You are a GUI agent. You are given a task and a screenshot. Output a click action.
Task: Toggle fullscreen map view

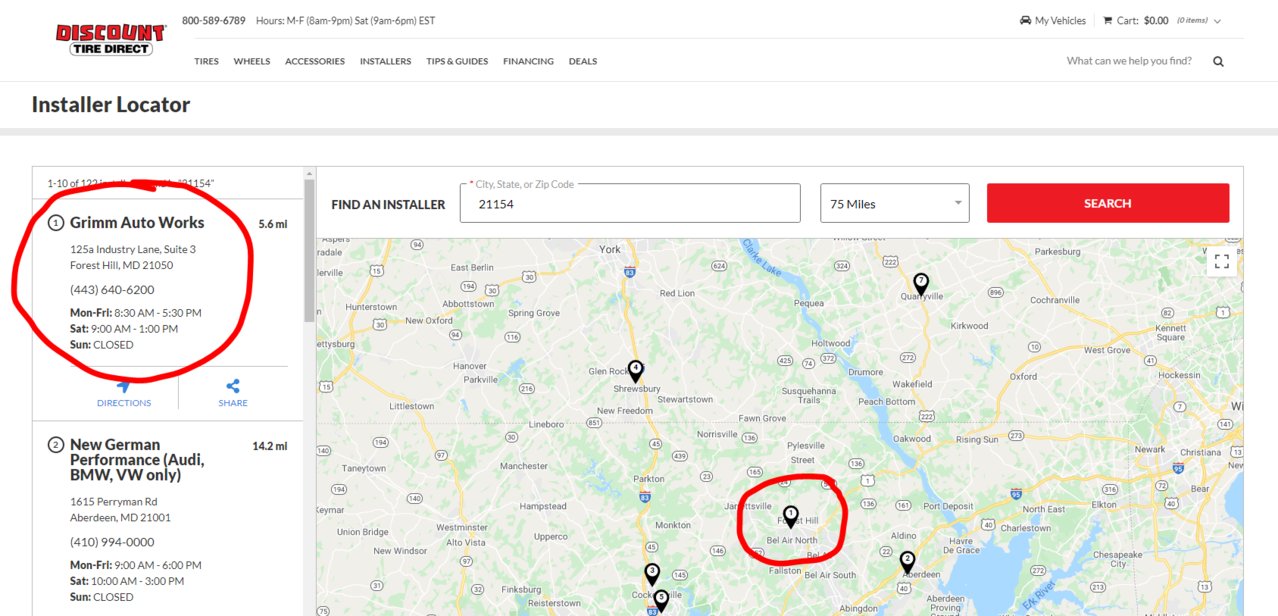click(1221, 262)
